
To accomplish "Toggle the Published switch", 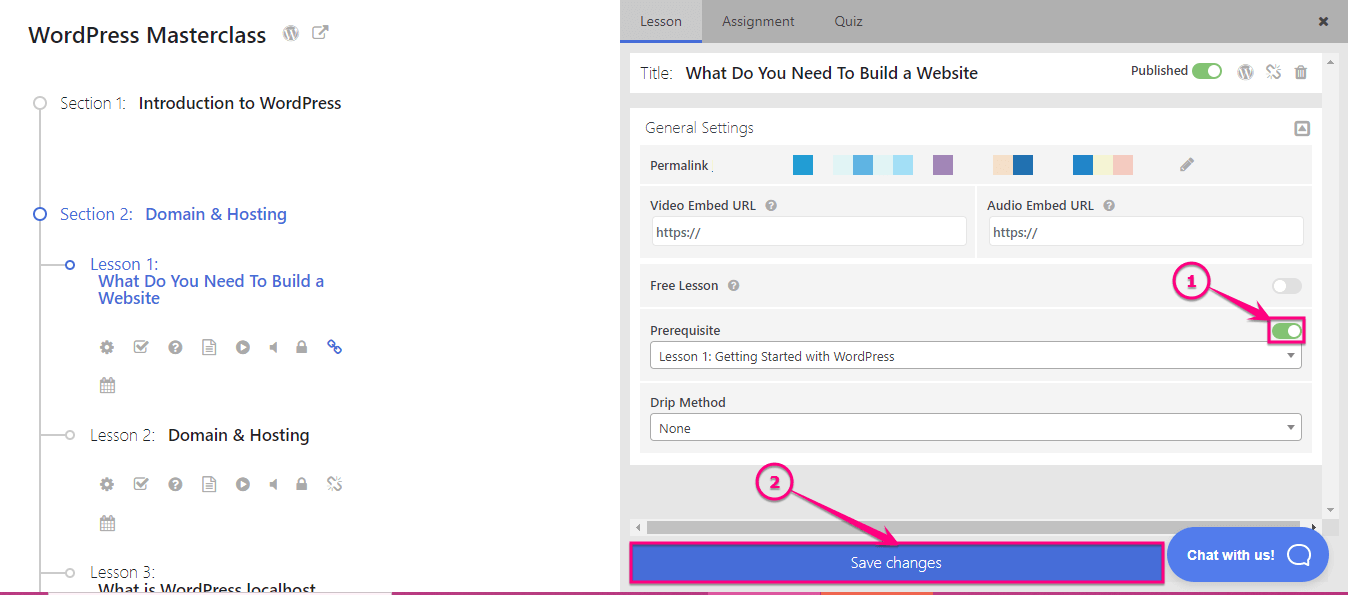I will 1207,71.
